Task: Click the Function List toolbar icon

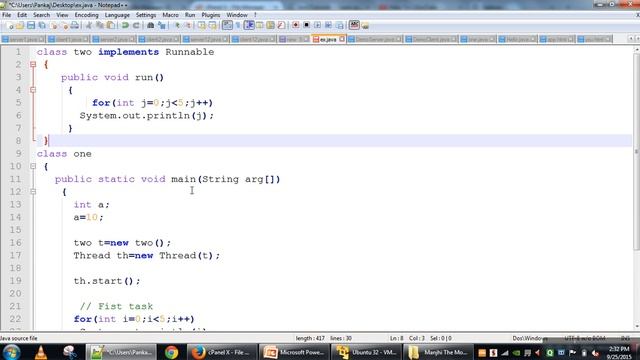Action: [281, 25]
